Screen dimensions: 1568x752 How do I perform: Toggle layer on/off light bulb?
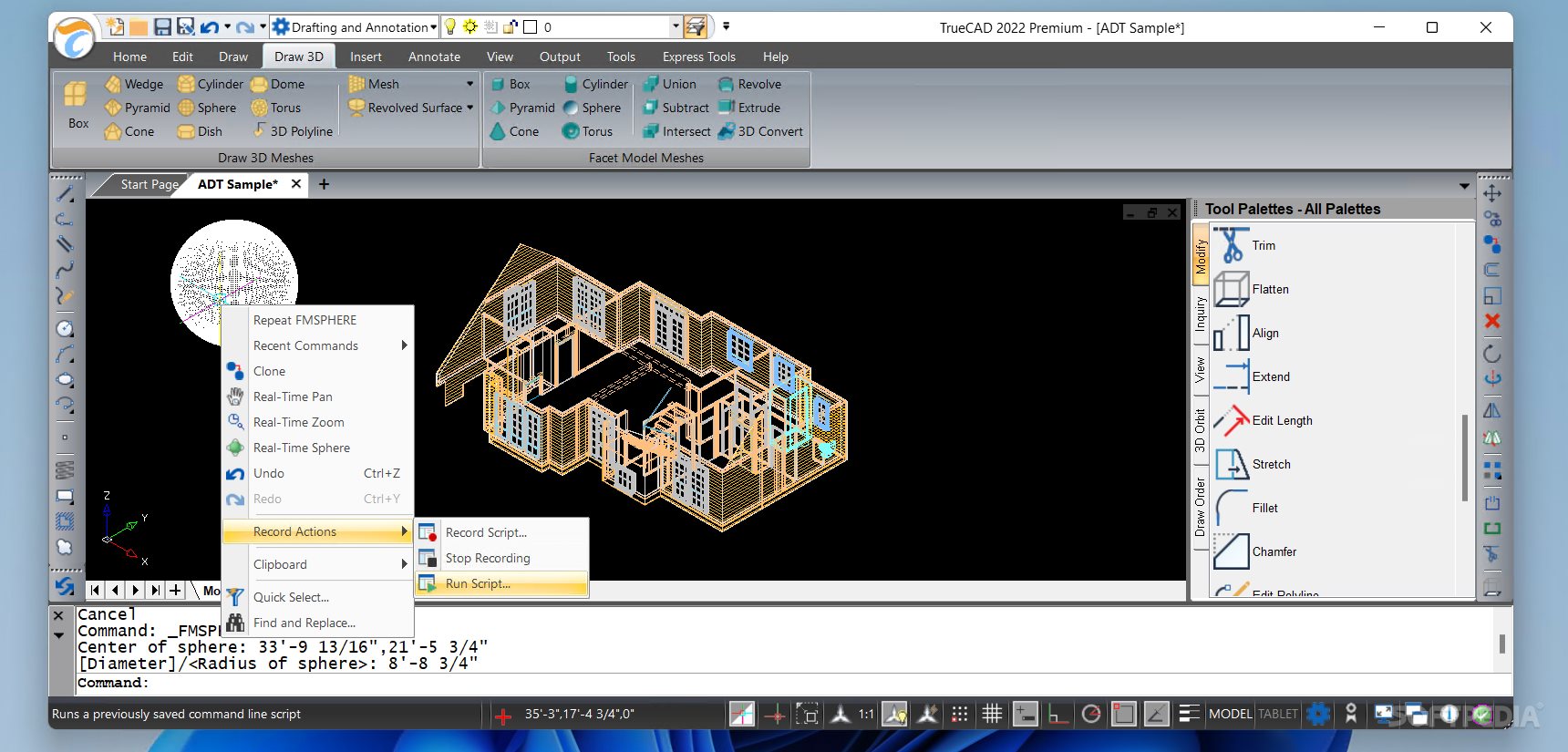(450, 26)
